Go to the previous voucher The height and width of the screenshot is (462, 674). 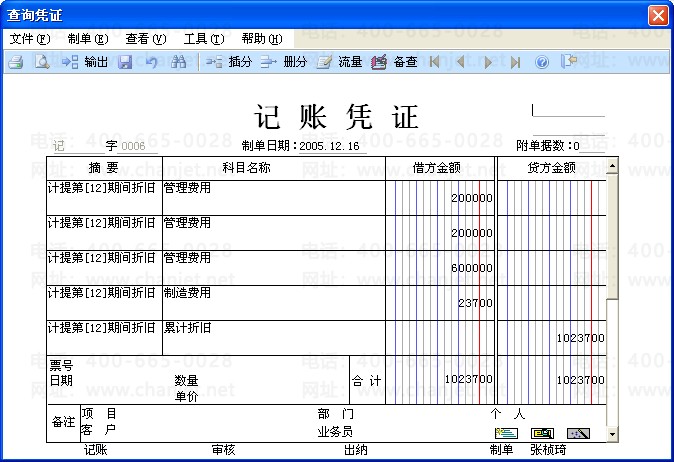460,62
